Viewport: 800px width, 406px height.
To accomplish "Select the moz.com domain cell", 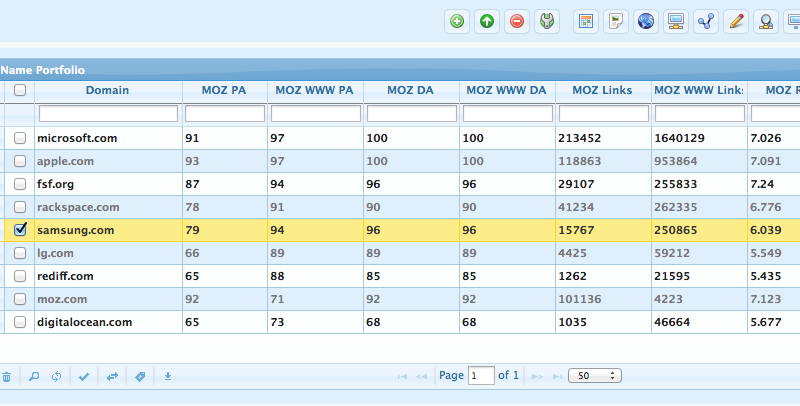I will (x=108, y=299).
